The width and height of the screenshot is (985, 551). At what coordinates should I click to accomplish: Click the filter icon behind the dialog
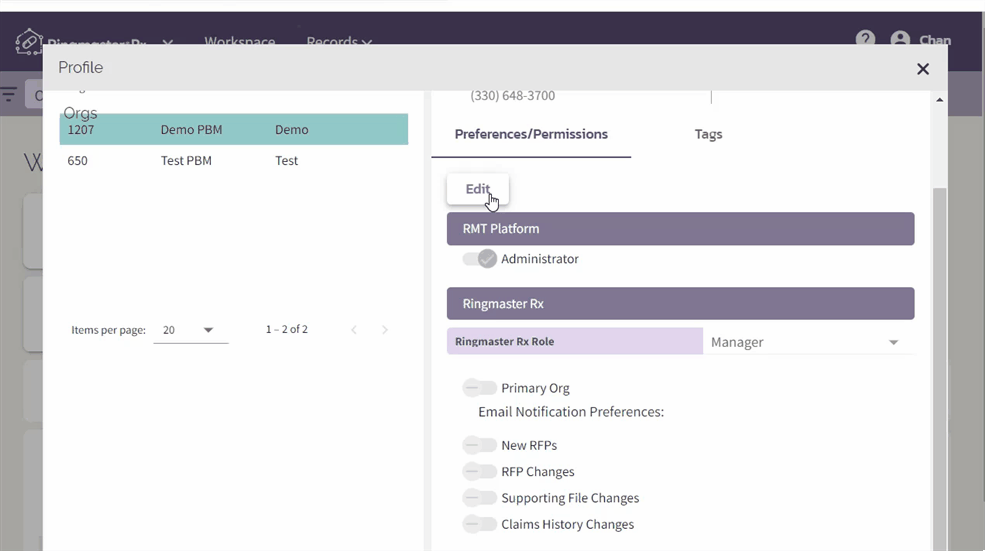coord(9,95)
